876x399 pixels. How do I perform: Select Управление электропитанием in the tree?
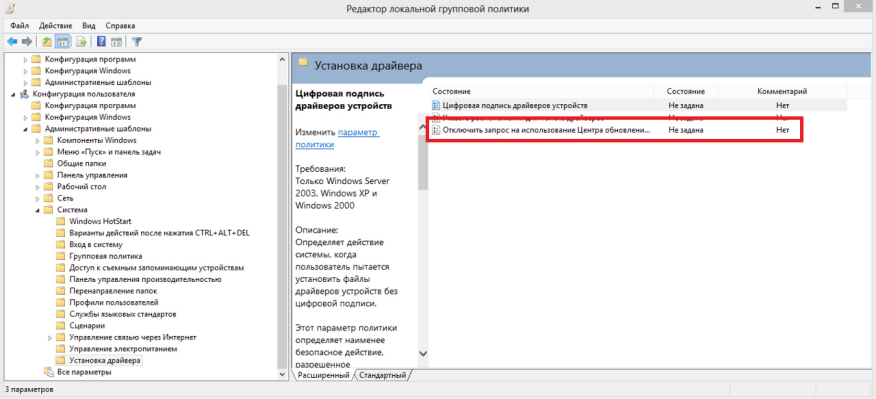tap(123, 349)
